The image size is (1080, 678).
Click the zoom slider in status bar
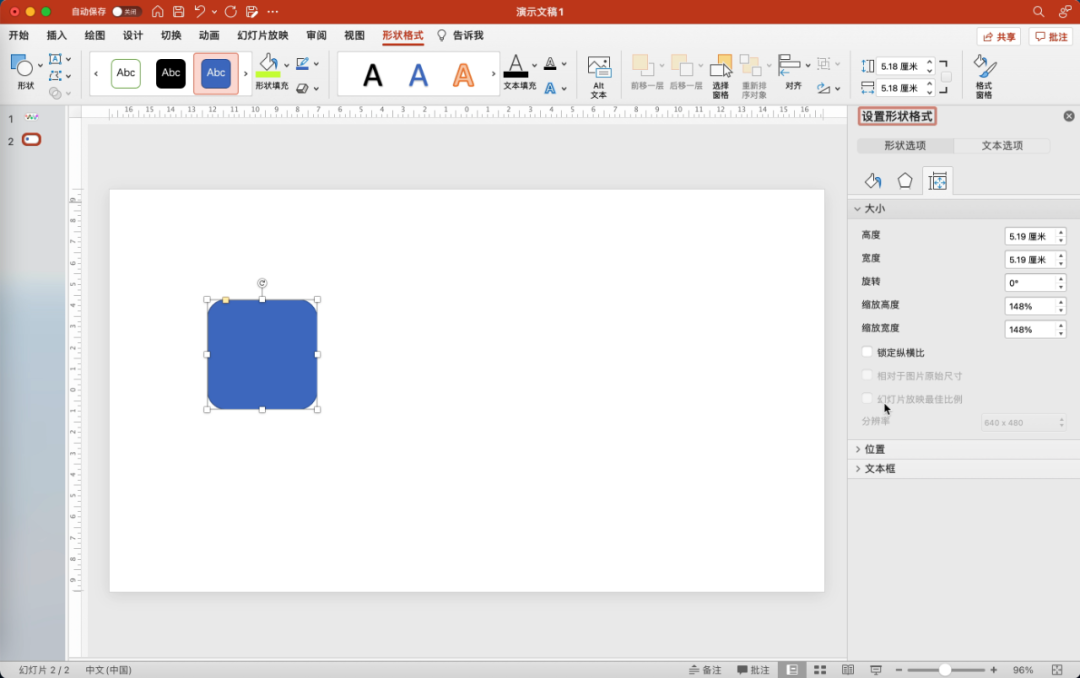(x=944, y=669)
